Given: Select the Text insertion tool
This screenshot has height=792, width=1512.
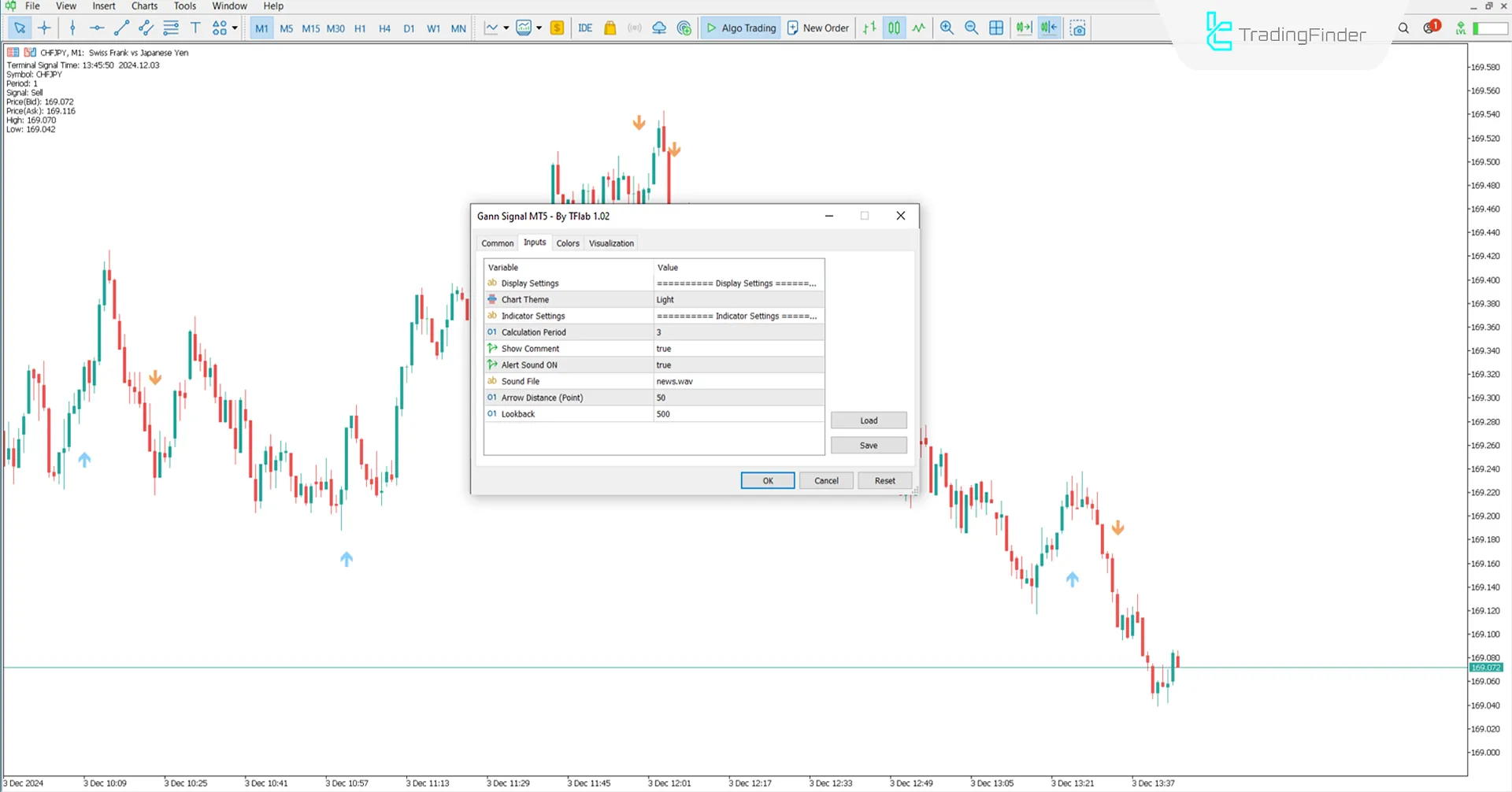Looking at the screenshot, I should coord(195,28).
